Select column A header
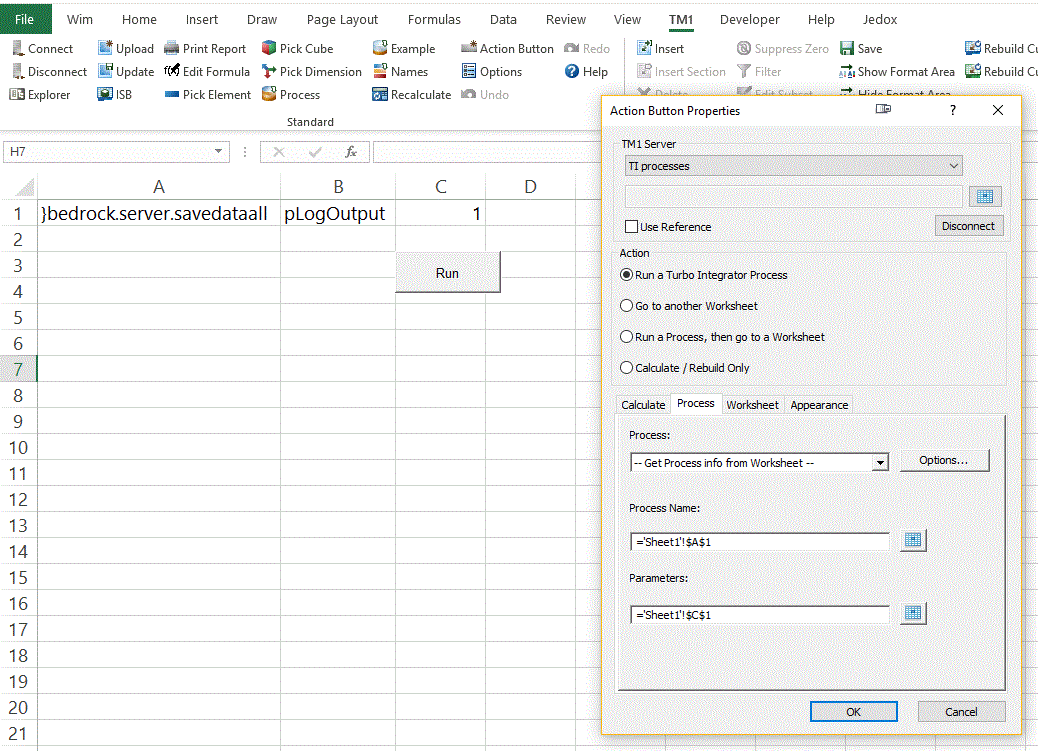The width and height of the screenshot is (1038, 751). (x=158, y=187)
